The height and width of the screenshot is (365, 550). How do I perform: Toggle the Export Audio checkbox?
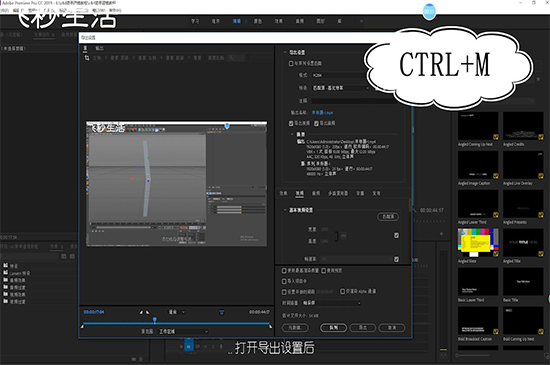point(316,123)
